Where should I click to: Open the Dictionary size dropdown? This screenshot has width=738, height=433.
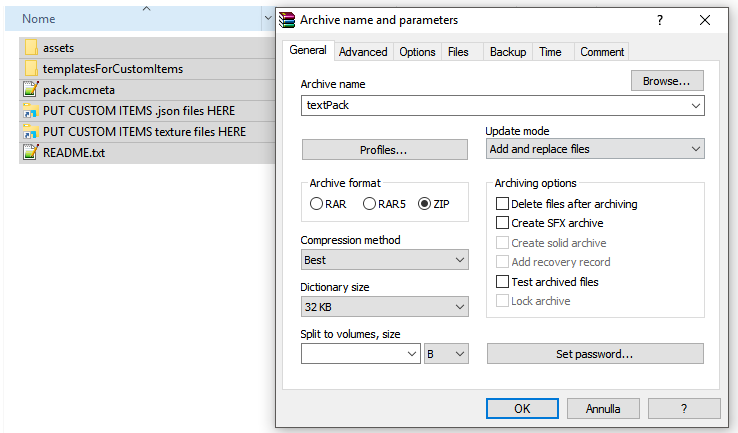click(x=384, y=307)
